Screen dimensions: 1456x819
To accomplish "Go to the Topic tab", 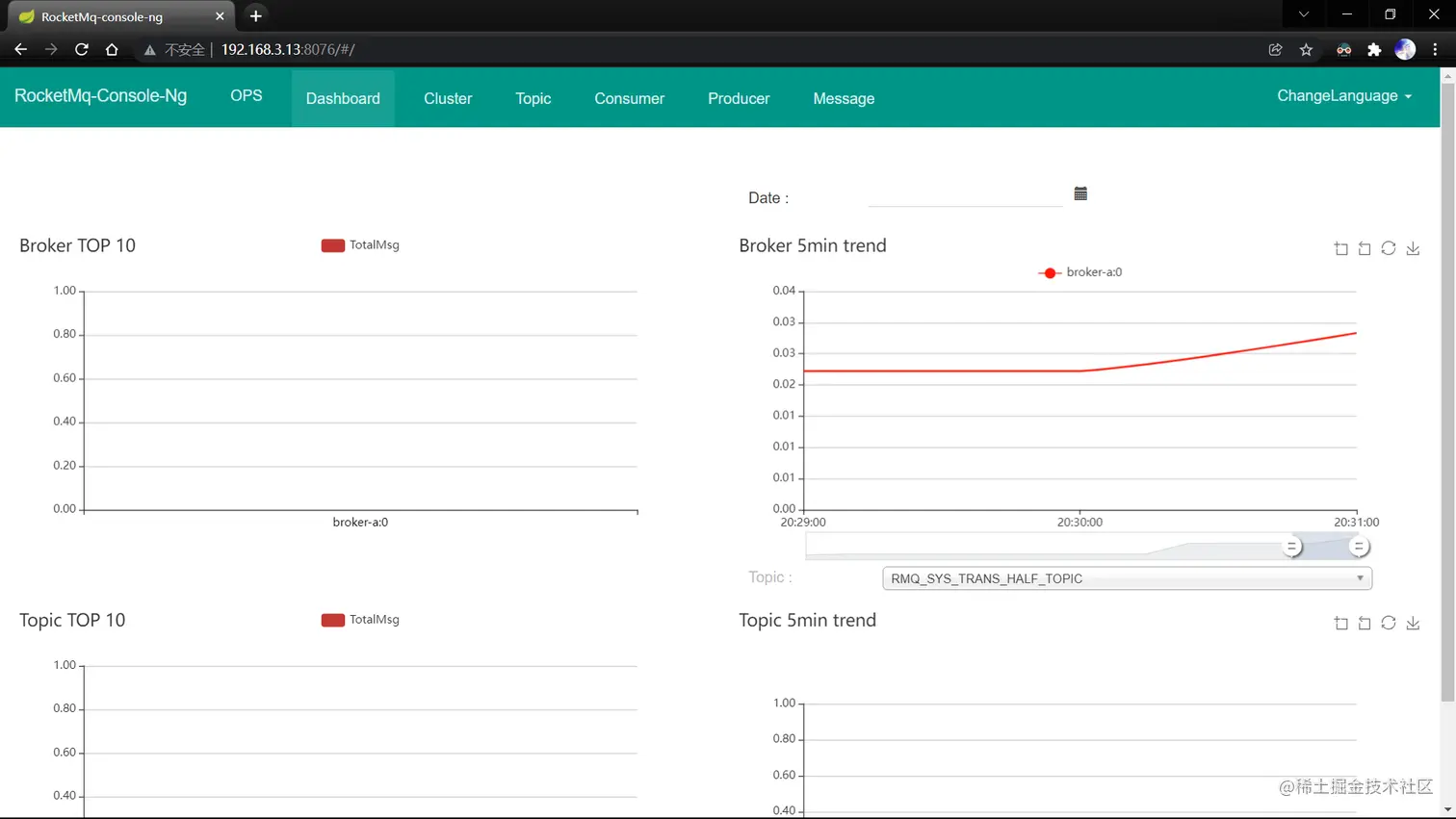I will [533, 98].
